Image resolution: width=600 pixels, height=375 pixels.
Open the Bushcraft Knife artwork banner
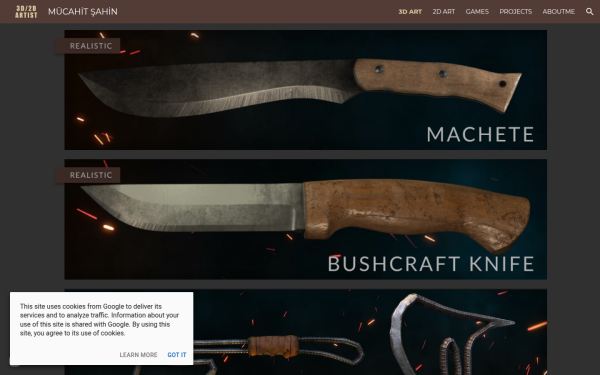[x=305, y=219]
